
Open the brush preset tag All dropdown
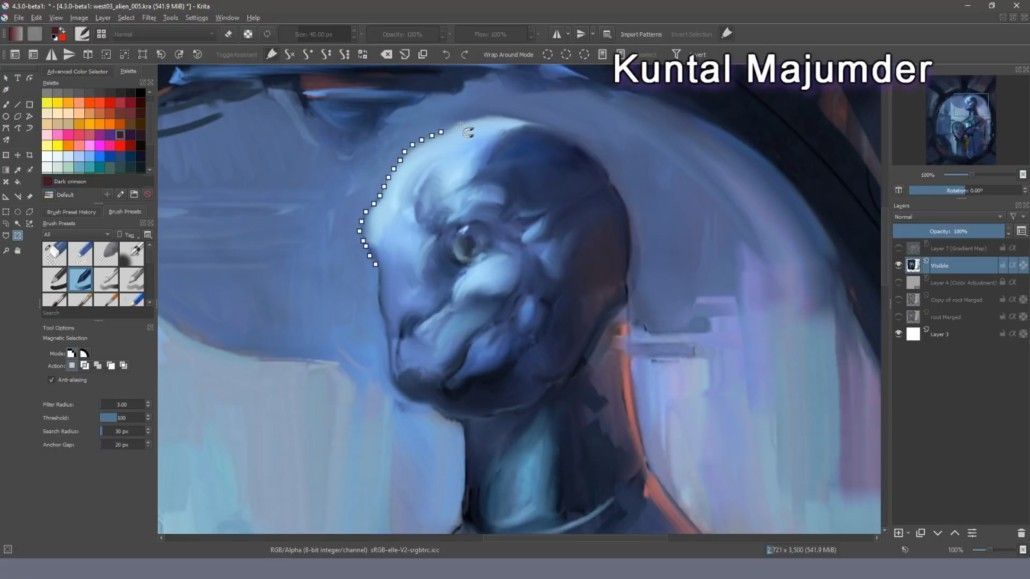click(x=76, y=235)
